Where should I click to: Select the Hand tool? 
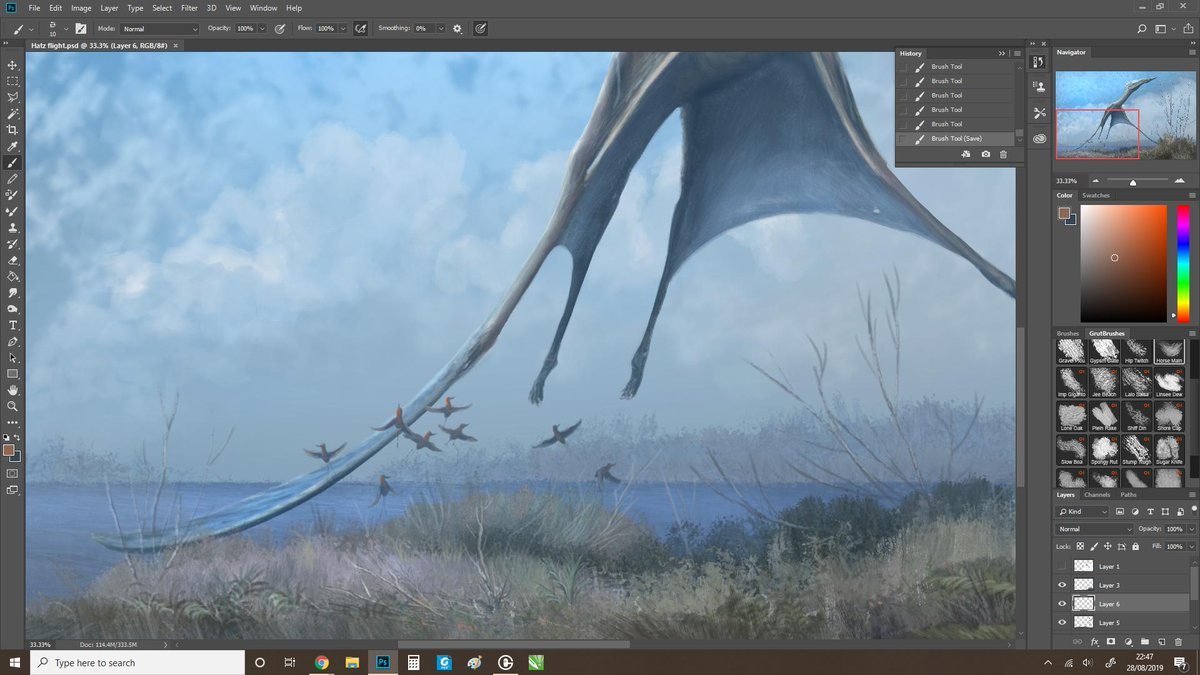coord(13,390)
